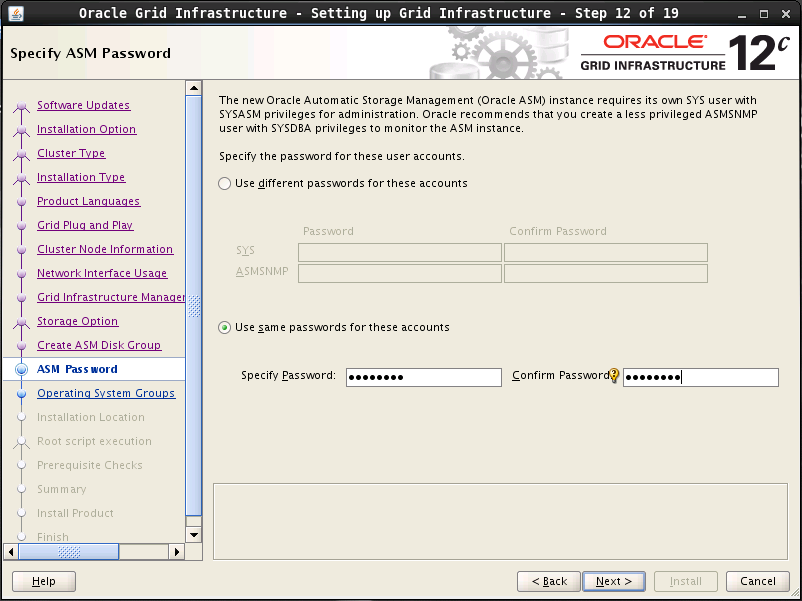Image resolution: width=802 pixels, height=601 pixels.
Task: Focus the Specify Password input field
Action: pyautogui.click(x=423, y=377)
